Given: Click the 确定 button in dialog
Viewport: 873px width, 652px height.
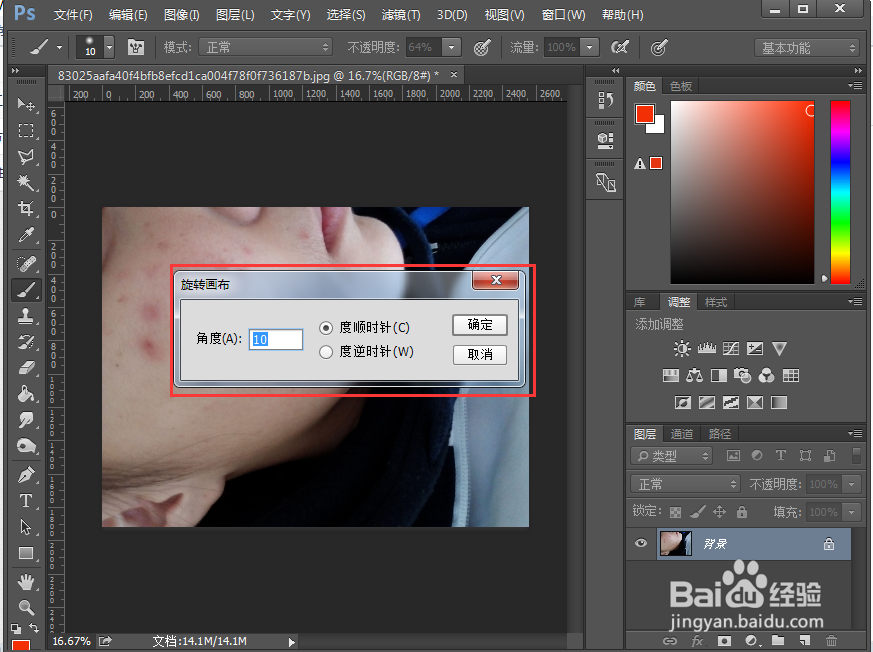Looking at the screenshot, I should click(479, 325).
